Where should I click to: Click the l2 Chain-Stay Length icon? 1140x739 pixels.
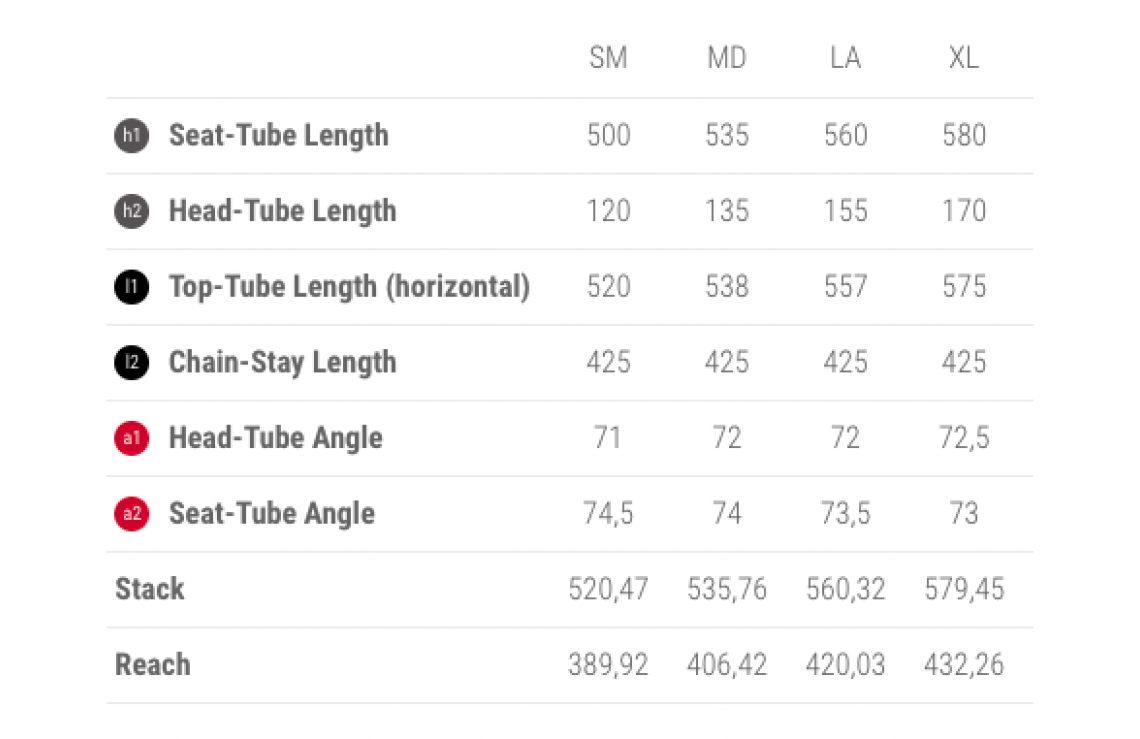(131, 363)
